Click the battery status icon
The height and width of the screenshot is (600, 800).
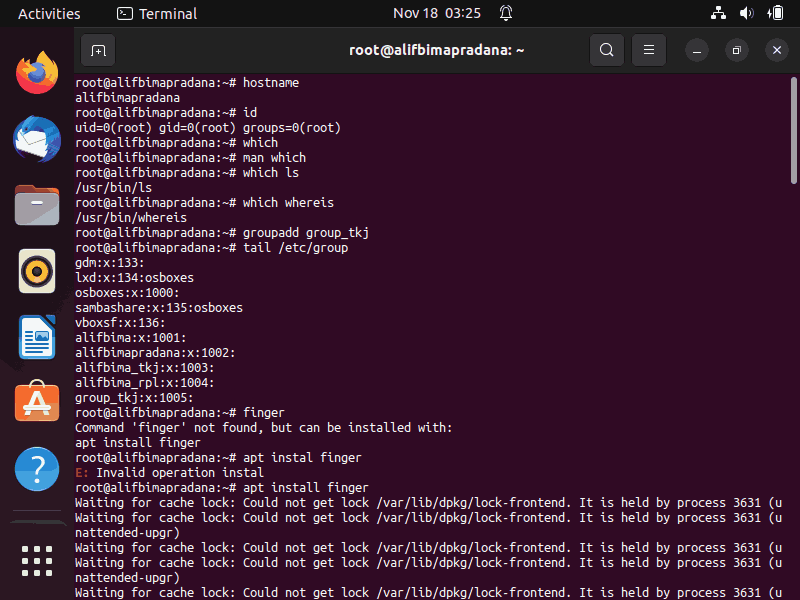pos(775,13)
